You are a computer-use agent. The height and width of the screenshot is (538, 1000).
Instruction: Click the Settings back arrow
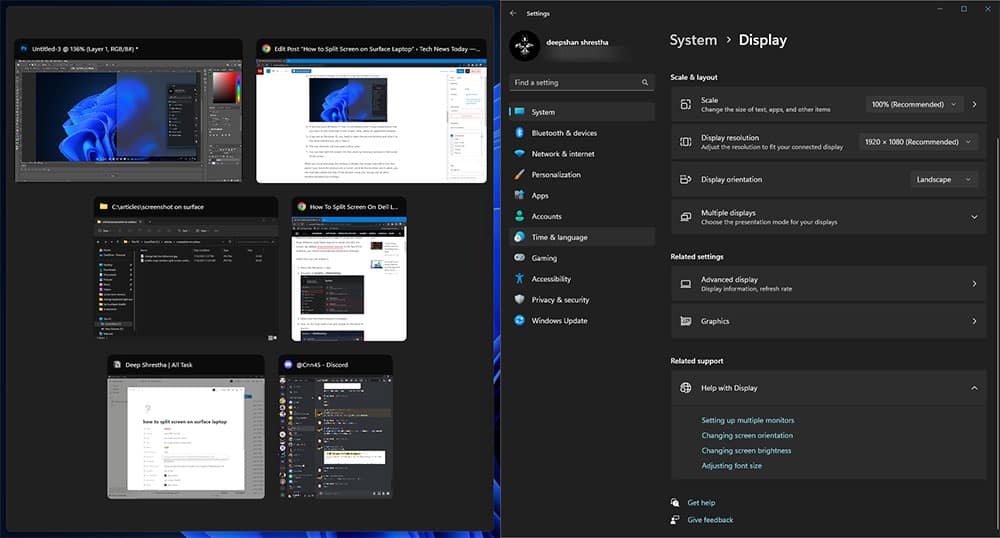click(513, 13)
